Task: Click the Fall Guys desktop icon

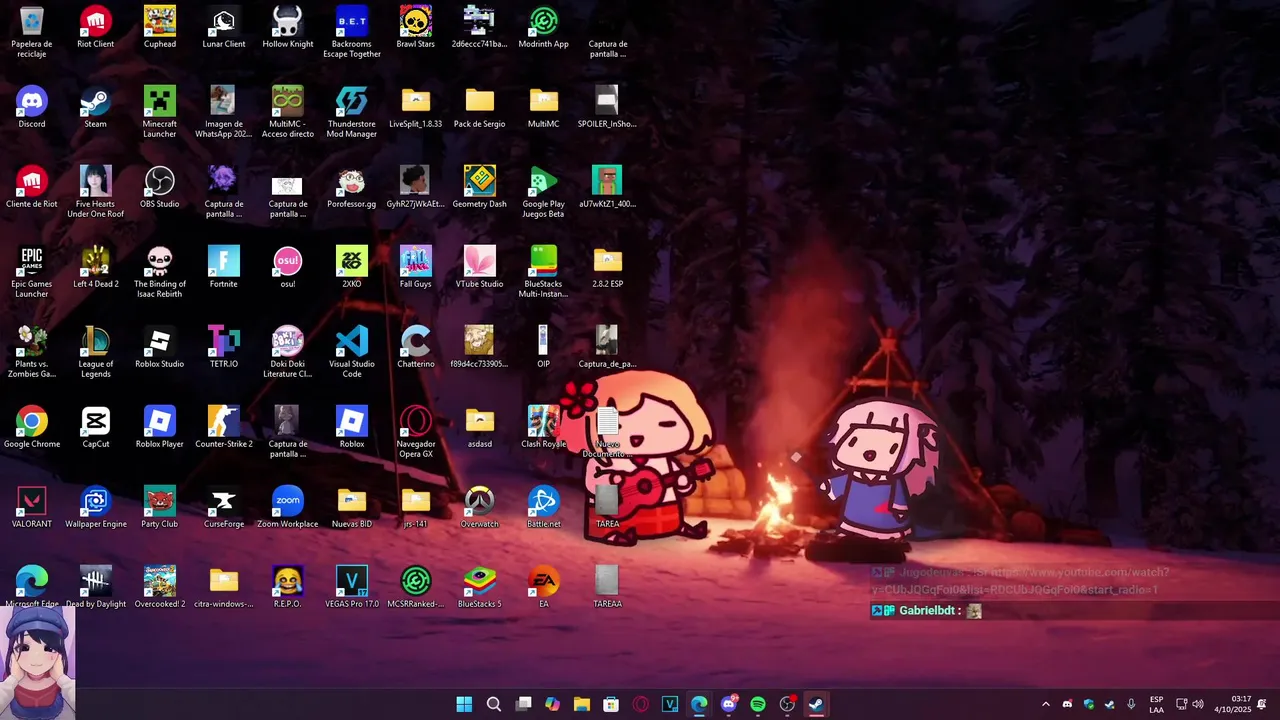Action: 416,267
